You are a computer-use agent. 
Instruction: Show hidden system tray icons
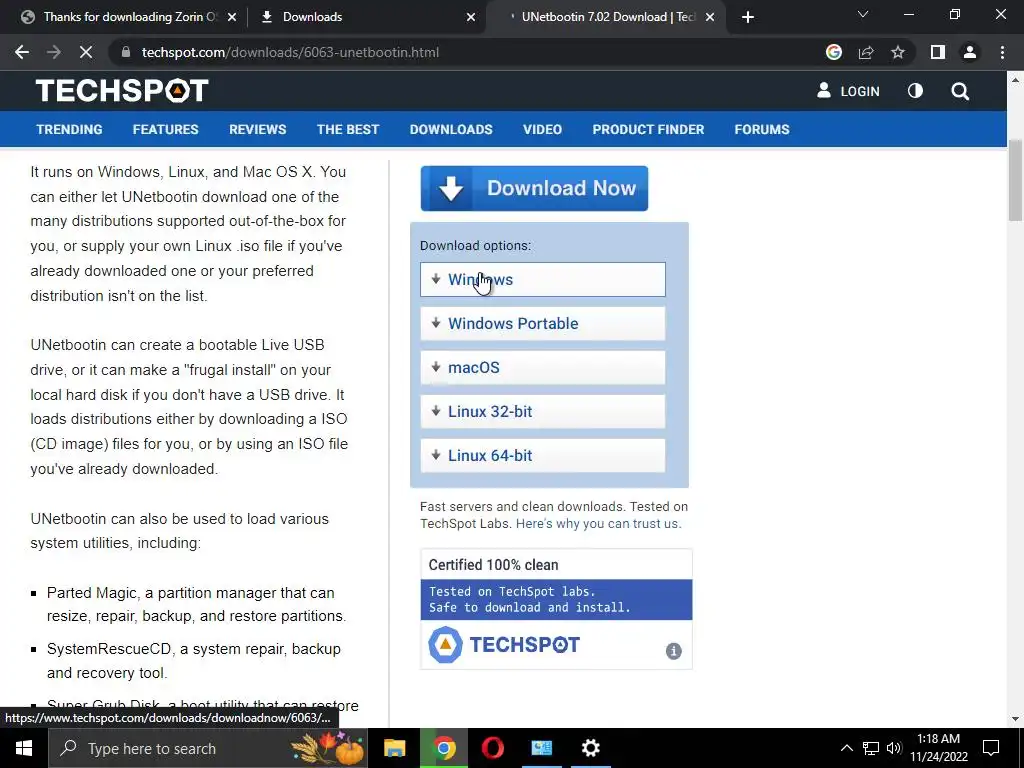846,748
